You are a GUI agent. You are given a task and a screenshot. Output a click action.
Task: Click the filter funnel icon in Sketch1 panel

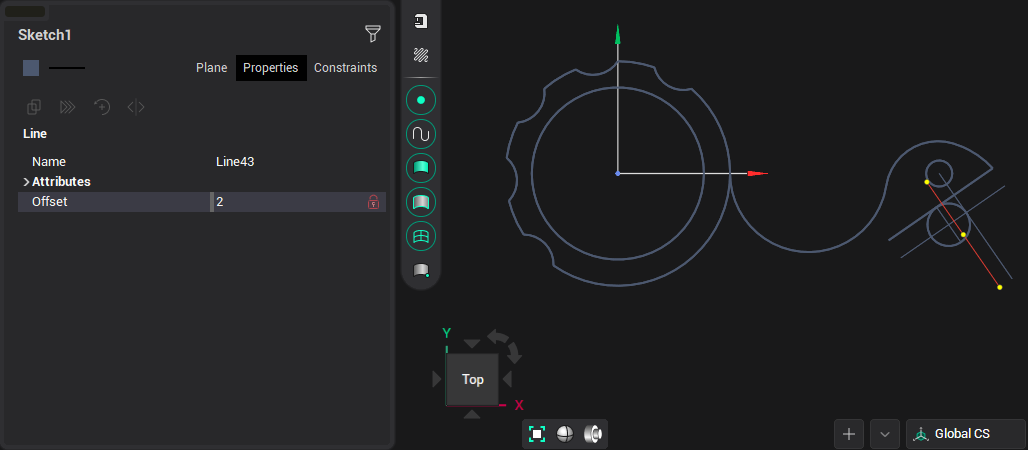(x=372, y=34)
